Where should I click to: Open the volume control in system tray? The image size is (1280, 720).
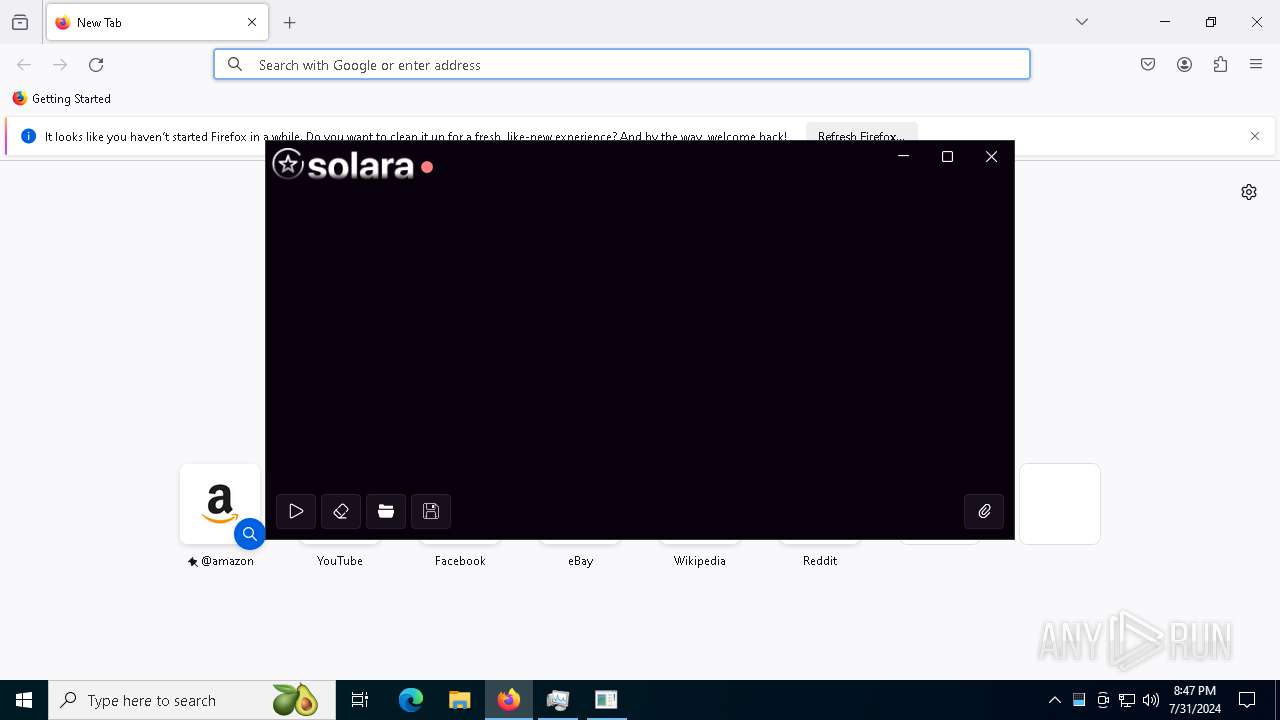(x=1151, y=700)
